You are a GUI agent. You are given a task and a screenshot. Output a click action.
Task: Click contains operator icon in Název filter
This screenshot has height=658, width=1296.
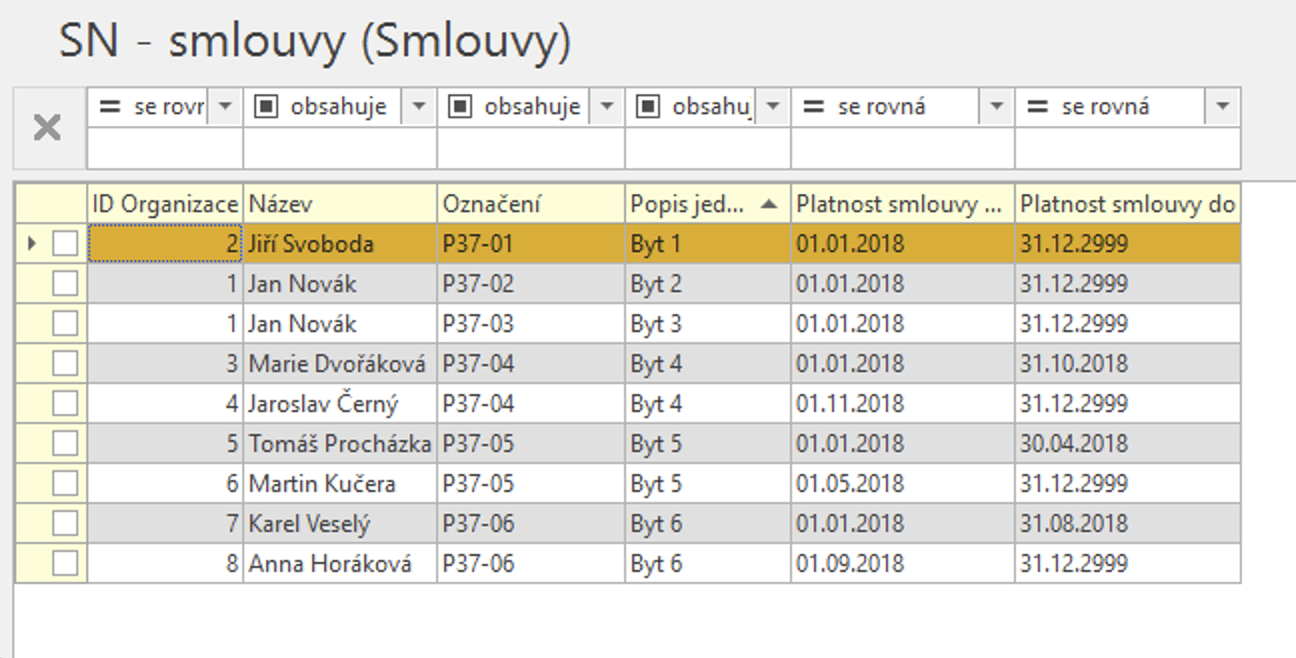(266, 106)
